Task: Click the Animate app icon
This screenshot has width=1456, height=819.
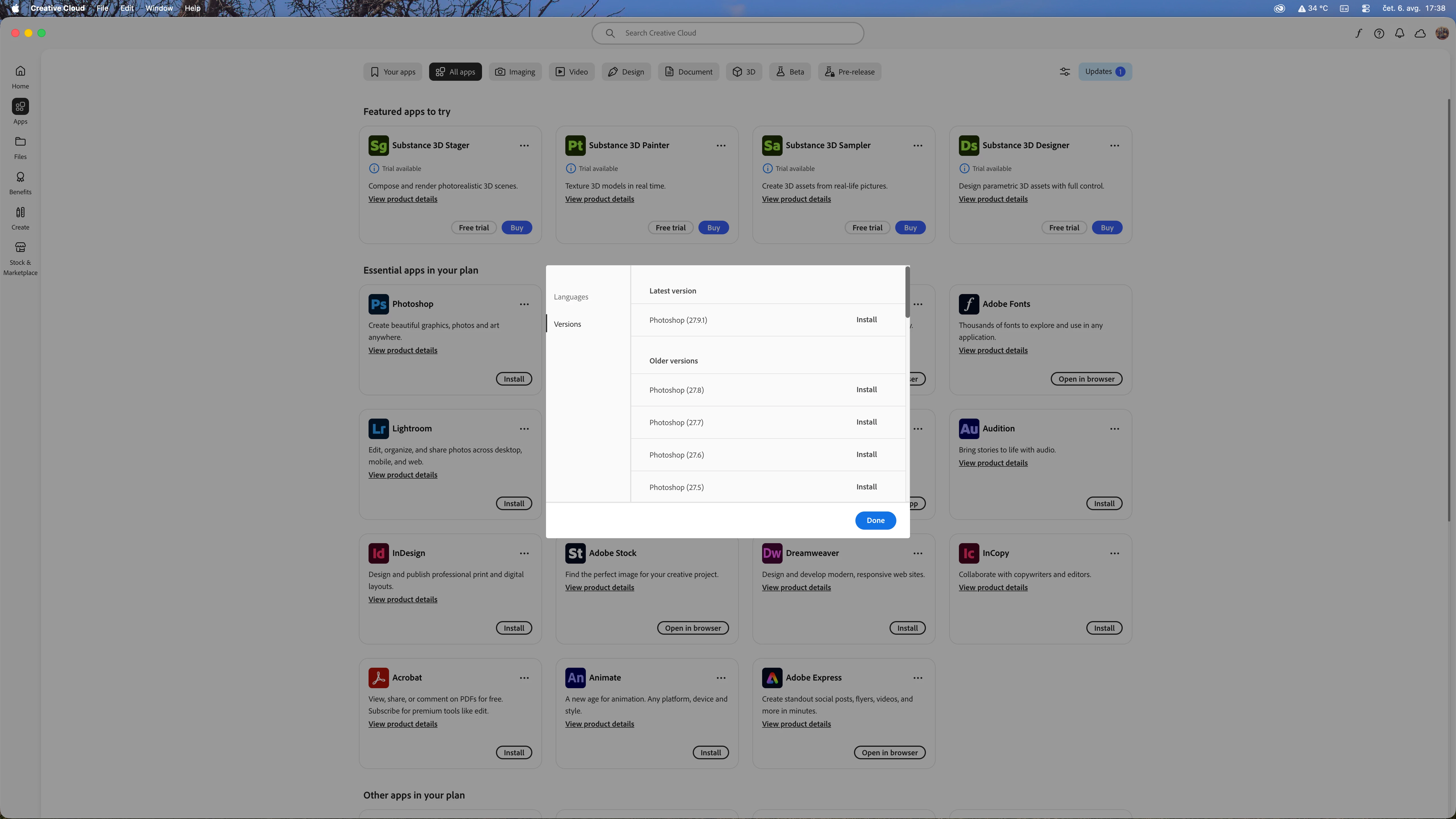Action: click(x=575, y=678)
